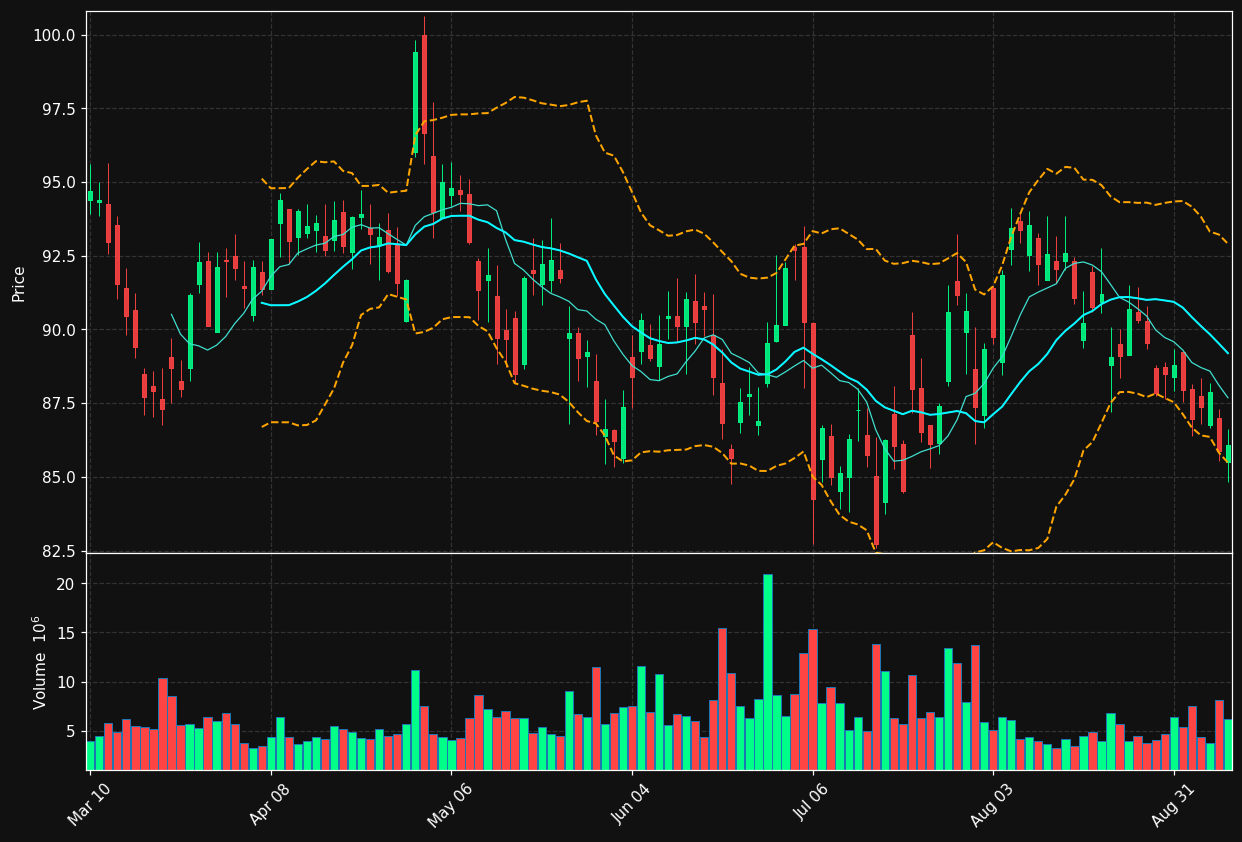The width and height of the screenshot is (1242, 842).
Task: Click the 95.0 price axis label
Action: (58, 183)
